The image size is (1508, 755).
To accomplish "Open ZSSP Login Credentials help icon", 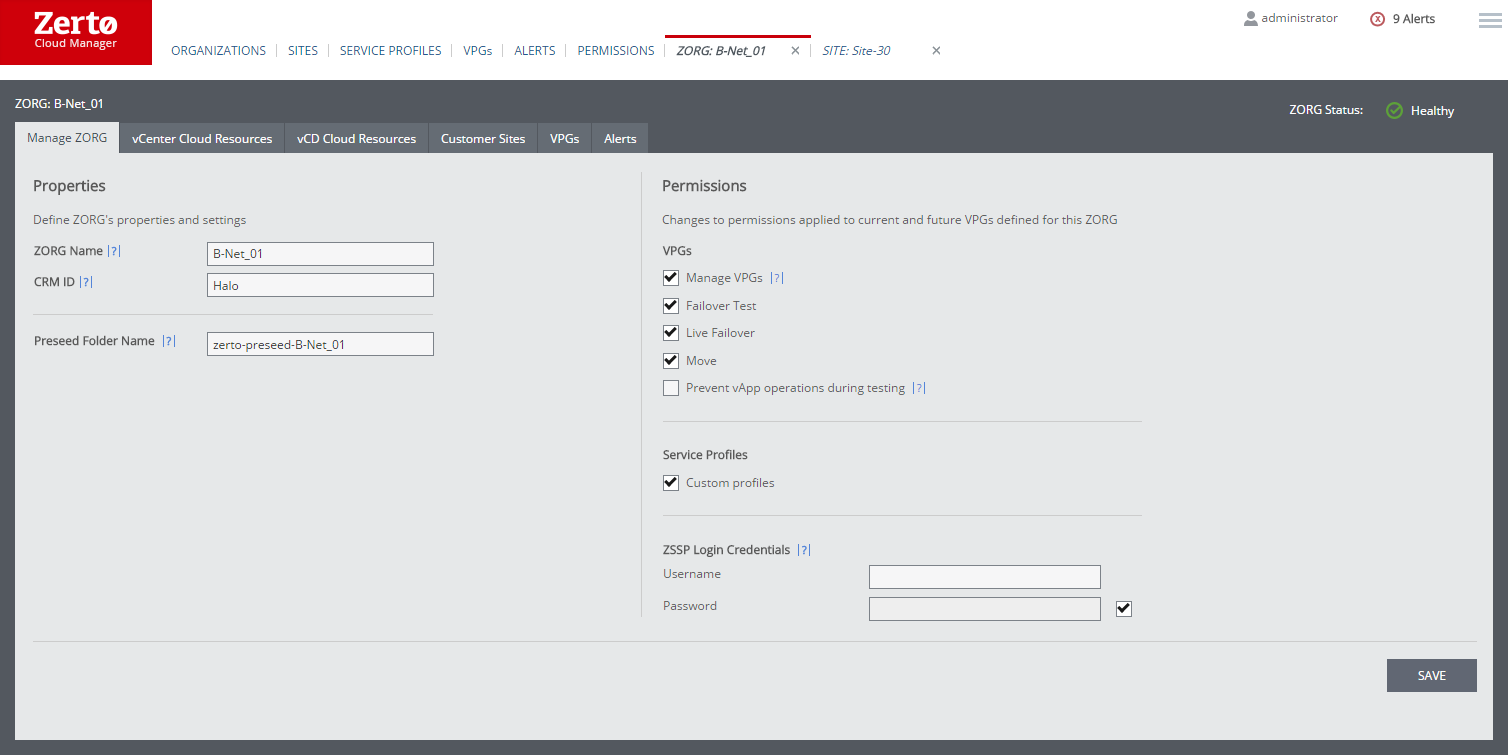I will point(804,550).
